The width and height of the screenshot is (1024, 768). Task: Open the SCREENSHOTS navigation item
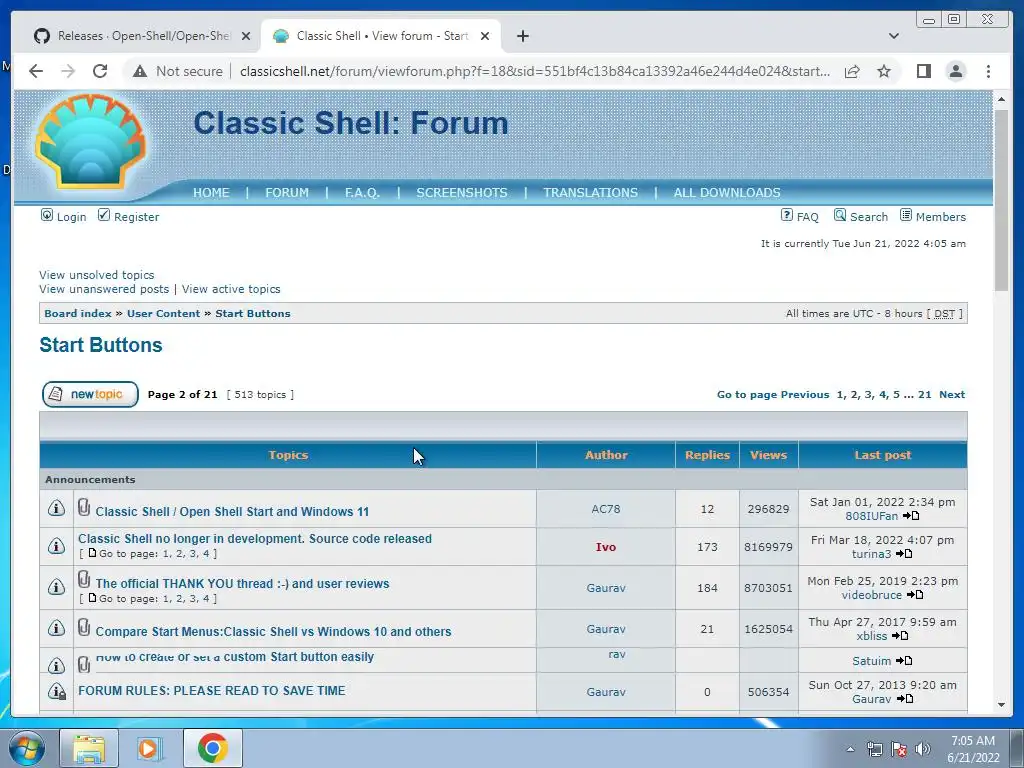coord(462,193)
